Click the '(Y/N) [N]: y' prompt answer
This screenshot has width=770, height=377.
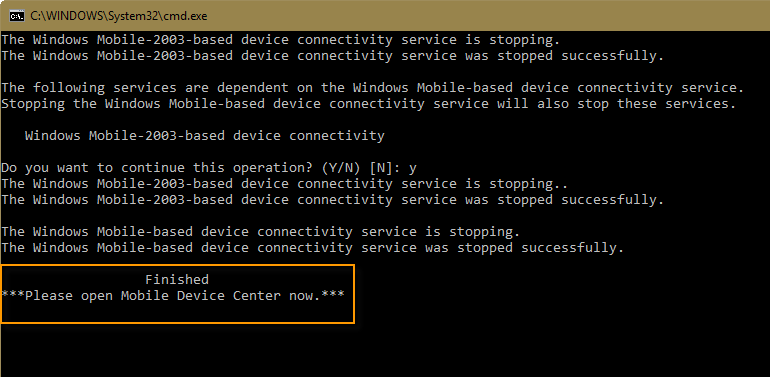click(369, 168)
